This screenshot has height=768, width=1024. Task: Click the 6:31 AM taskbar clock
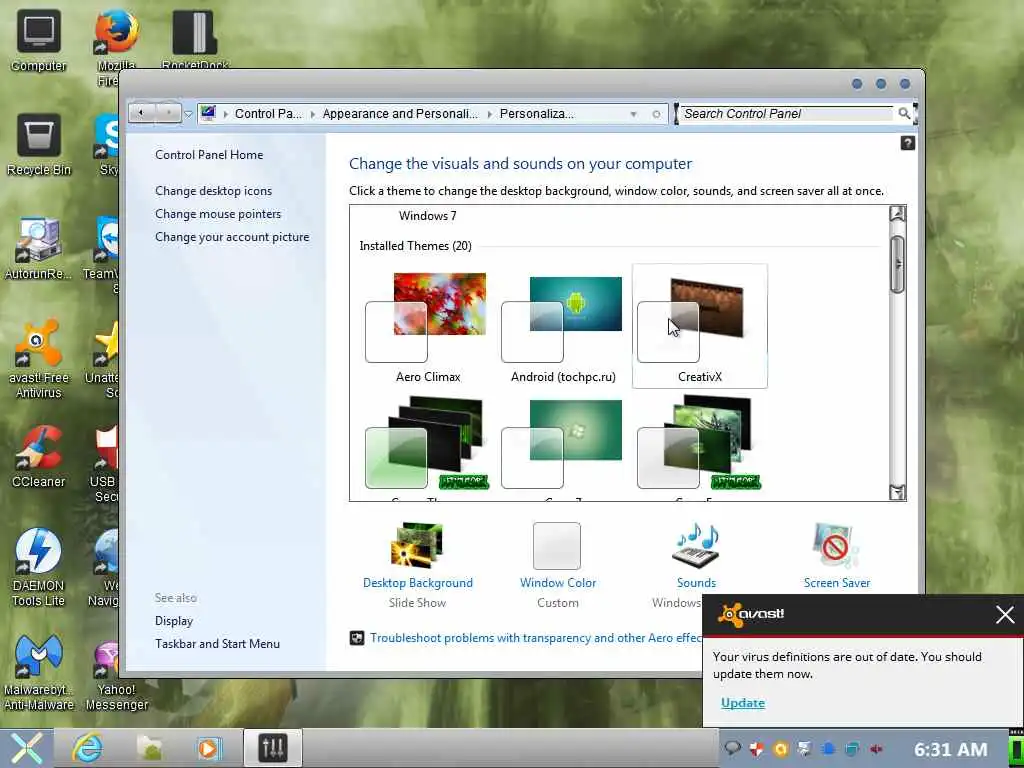[951, 749]
